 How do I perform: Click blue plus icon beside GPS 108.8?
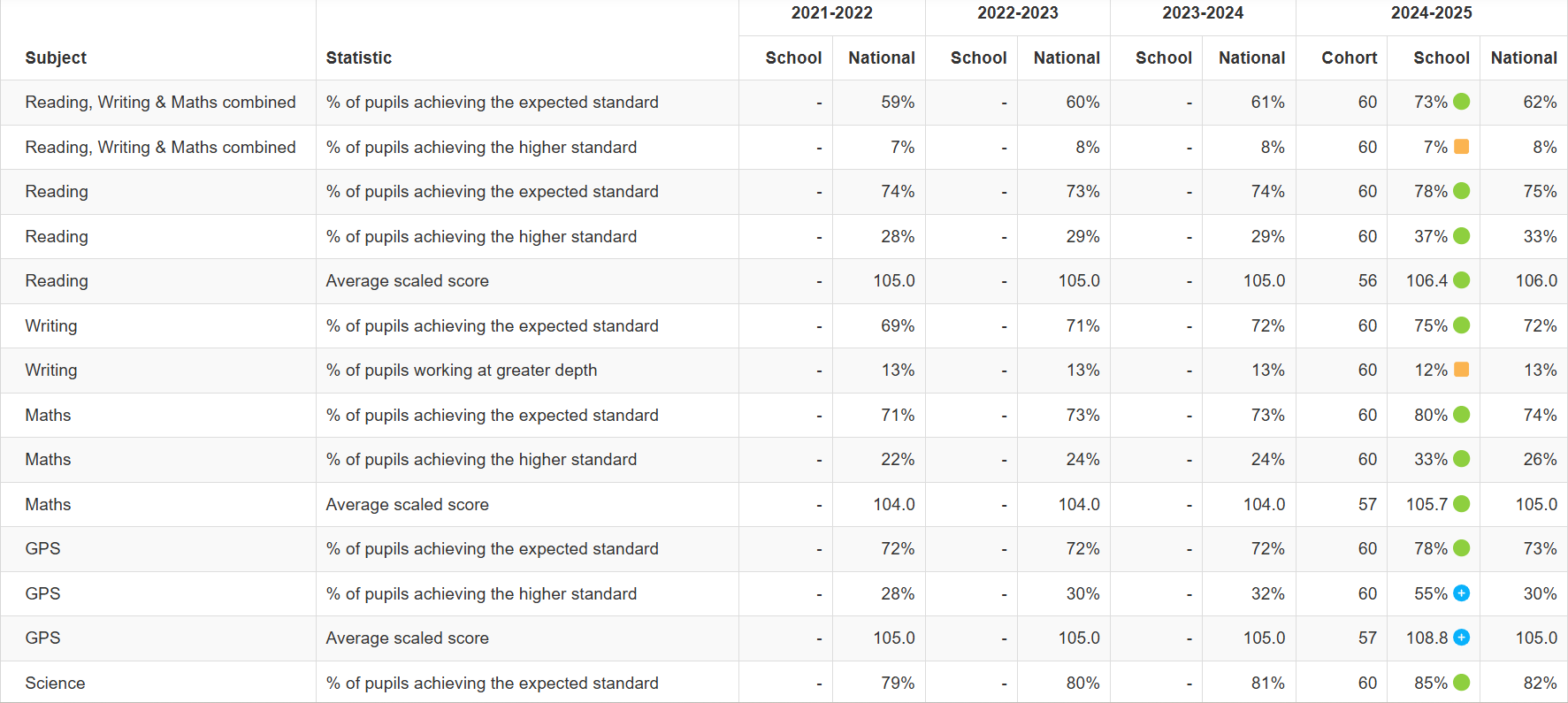[x=1461, y=638]
